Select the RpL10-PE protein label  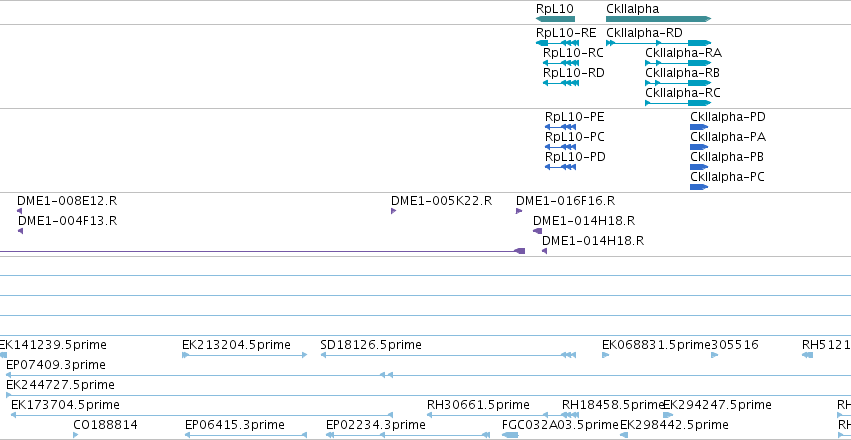pos(575,117)
